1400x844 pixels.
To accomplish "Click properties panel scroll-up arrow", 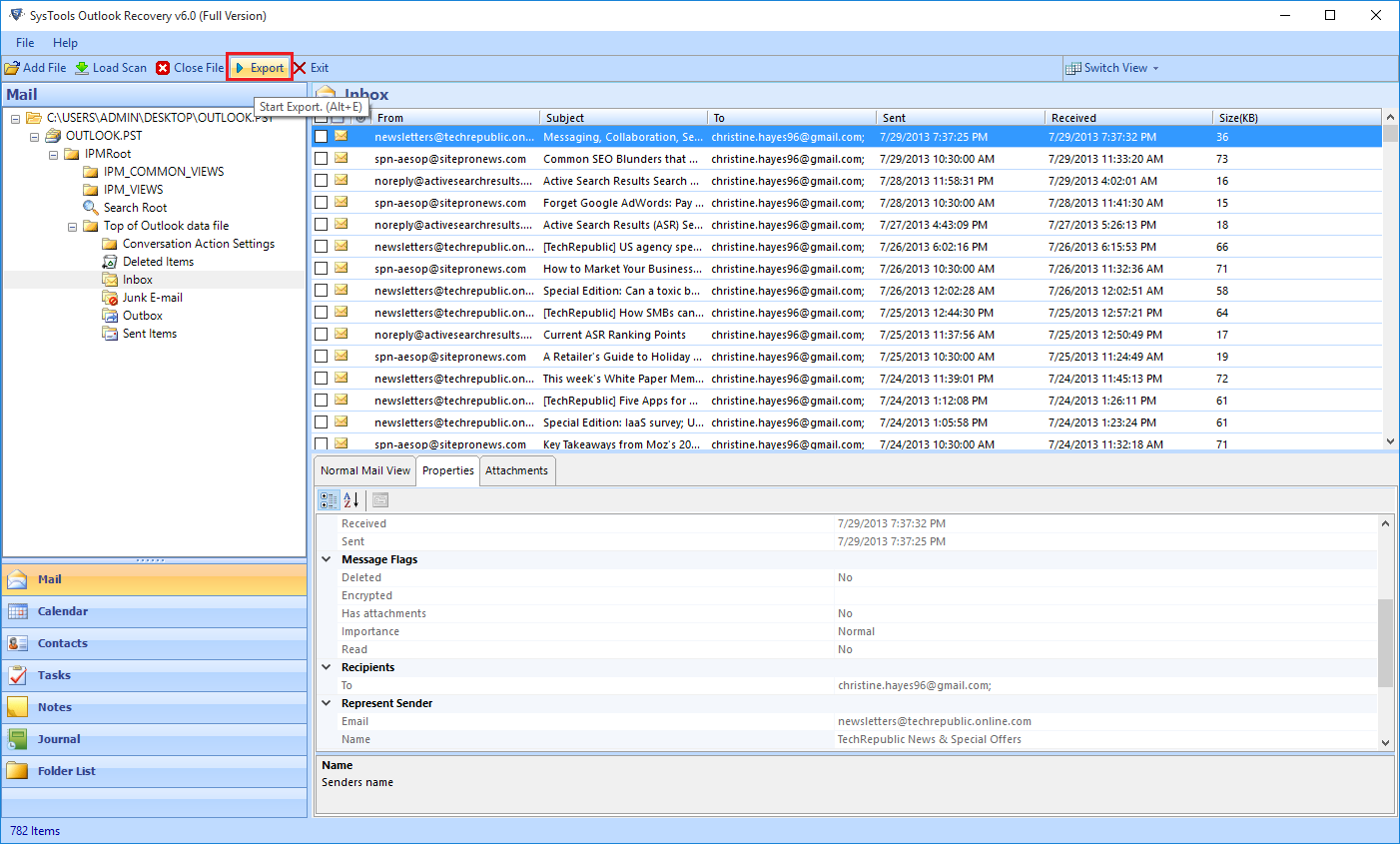I will 1385,523.
